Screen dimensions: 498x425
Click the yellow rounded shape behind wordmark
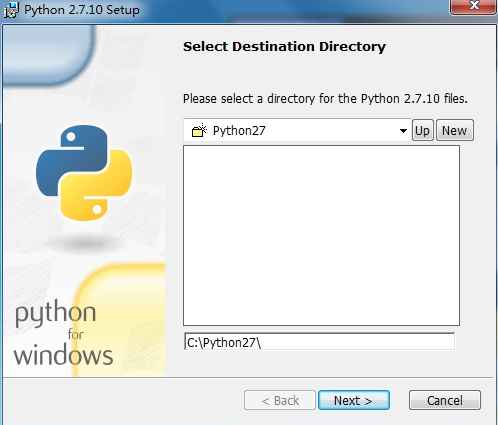click(120, 318)
